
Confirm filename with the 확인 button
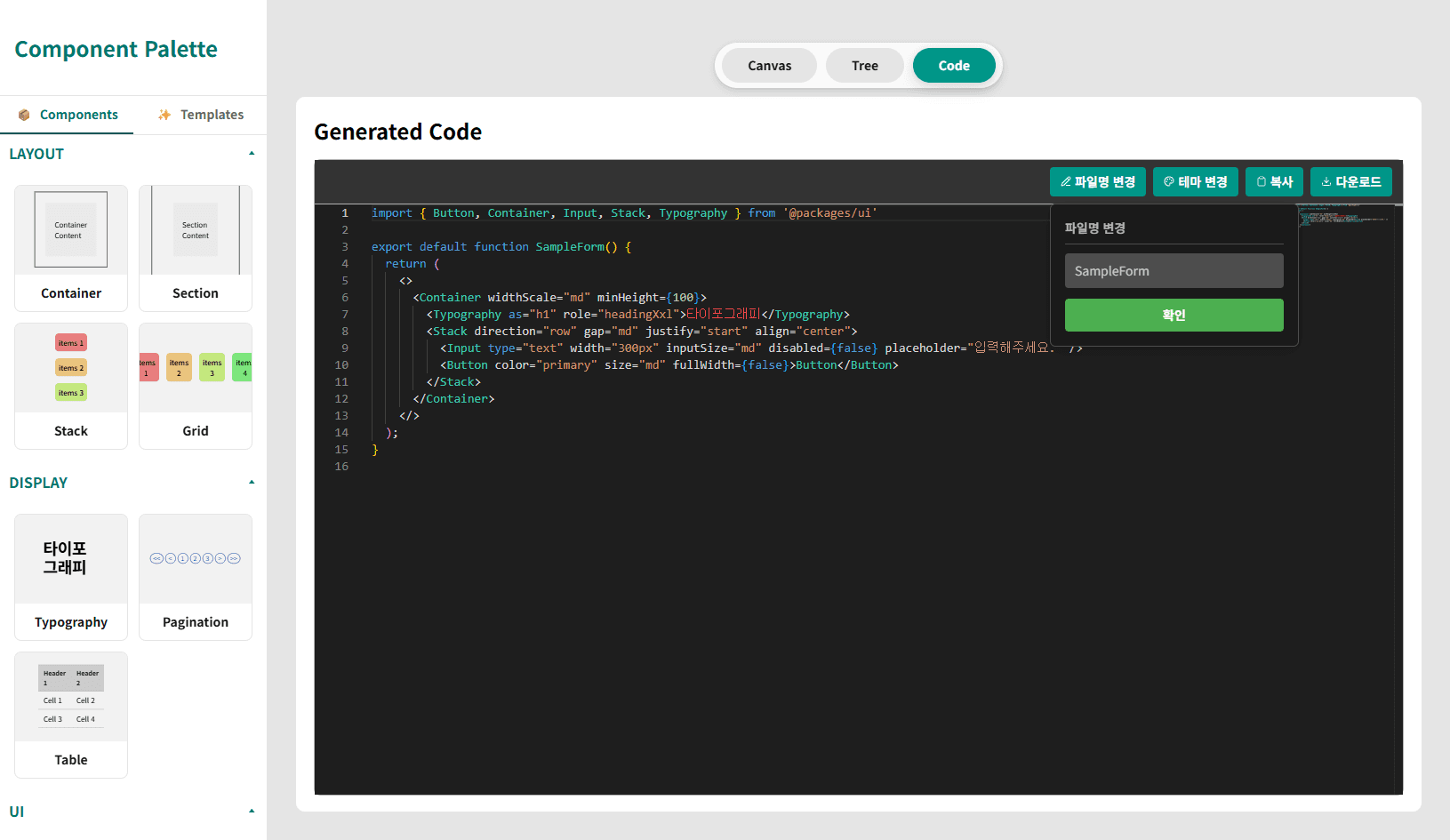[1174, 315]
